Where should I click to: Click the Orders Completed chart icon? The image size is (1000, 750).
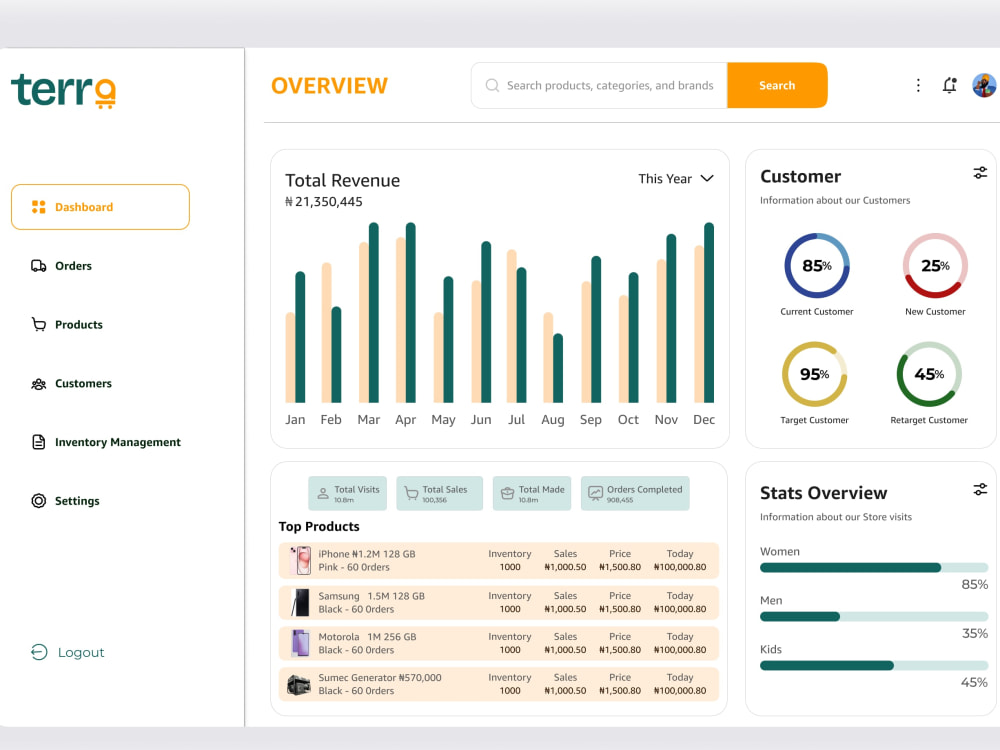click(595, 493)
